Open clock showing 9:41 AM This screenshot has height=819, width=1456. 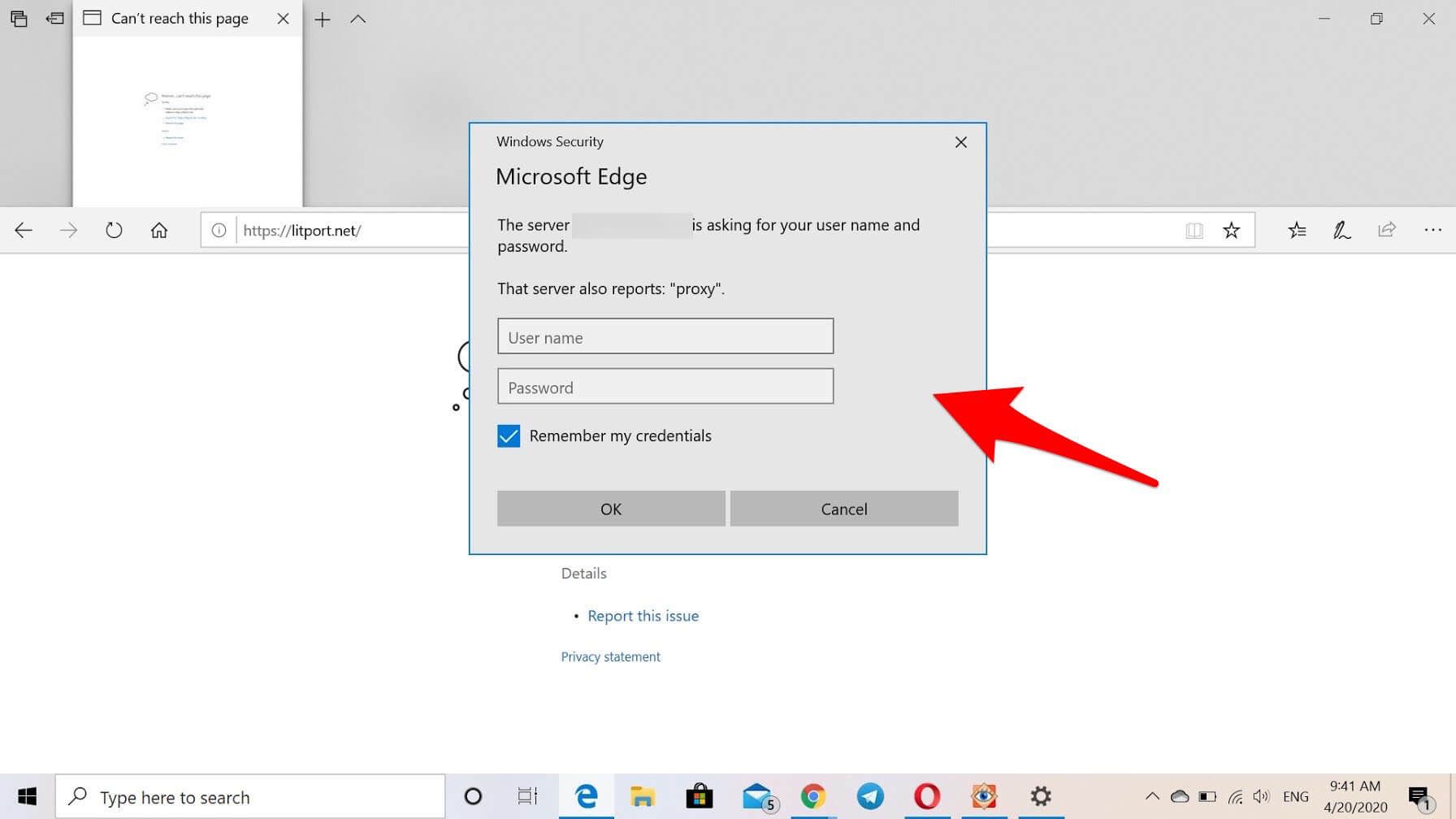(1355, 796)
